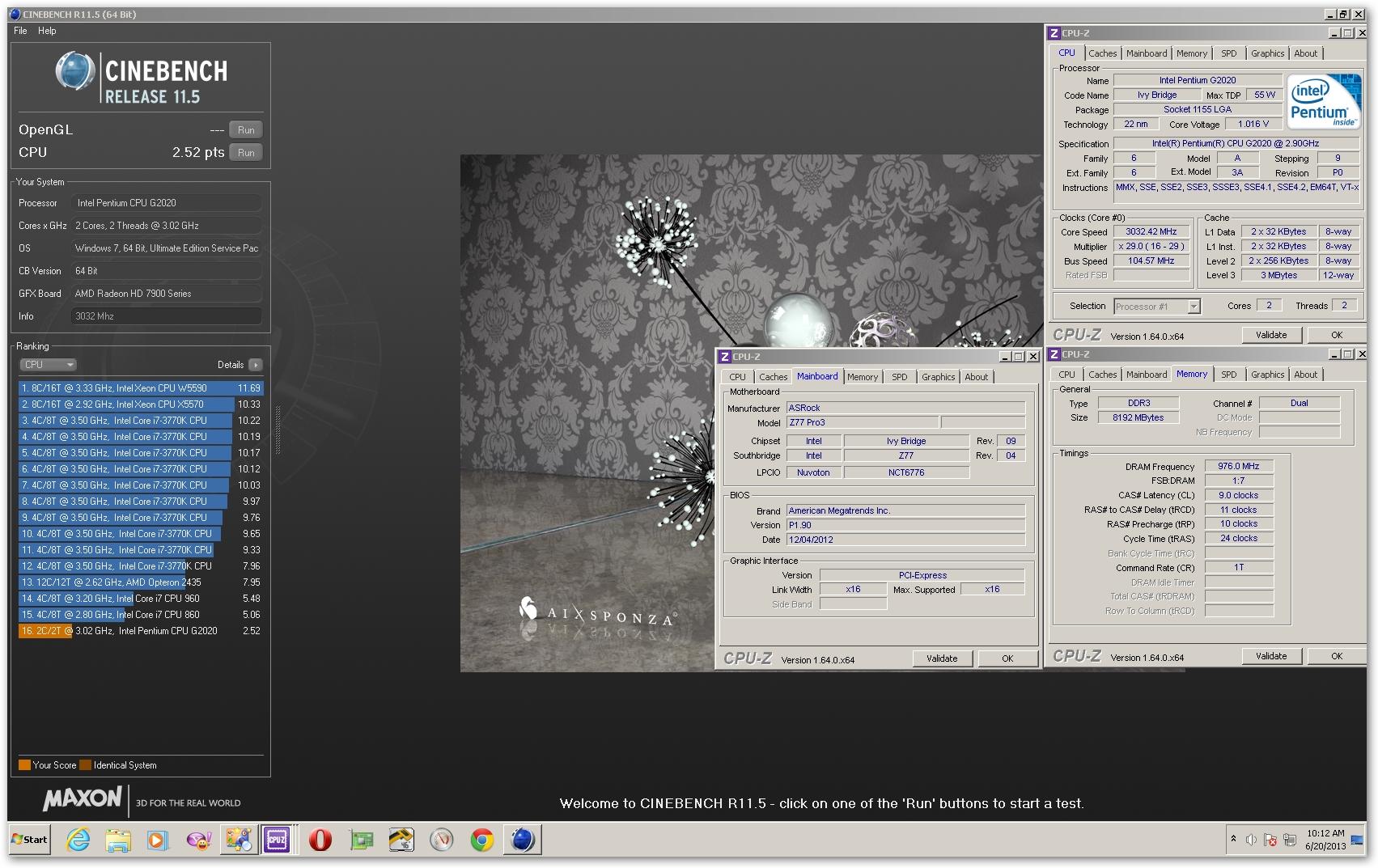Click the Z icon of CPU-Z Memory window

(1054, 354)
